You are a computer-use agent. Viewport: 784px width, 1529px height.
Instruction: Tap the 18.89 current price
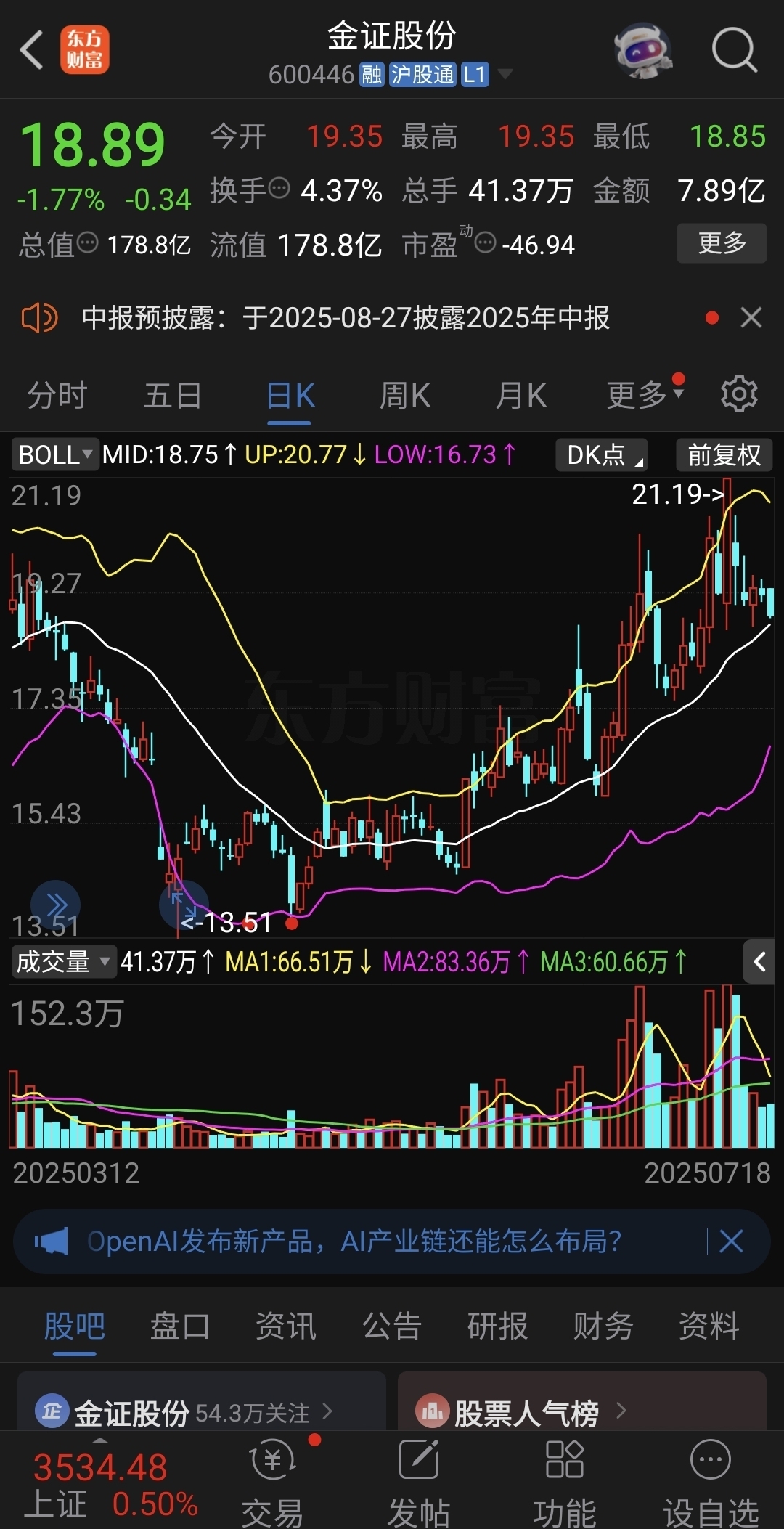click(93, 144)
